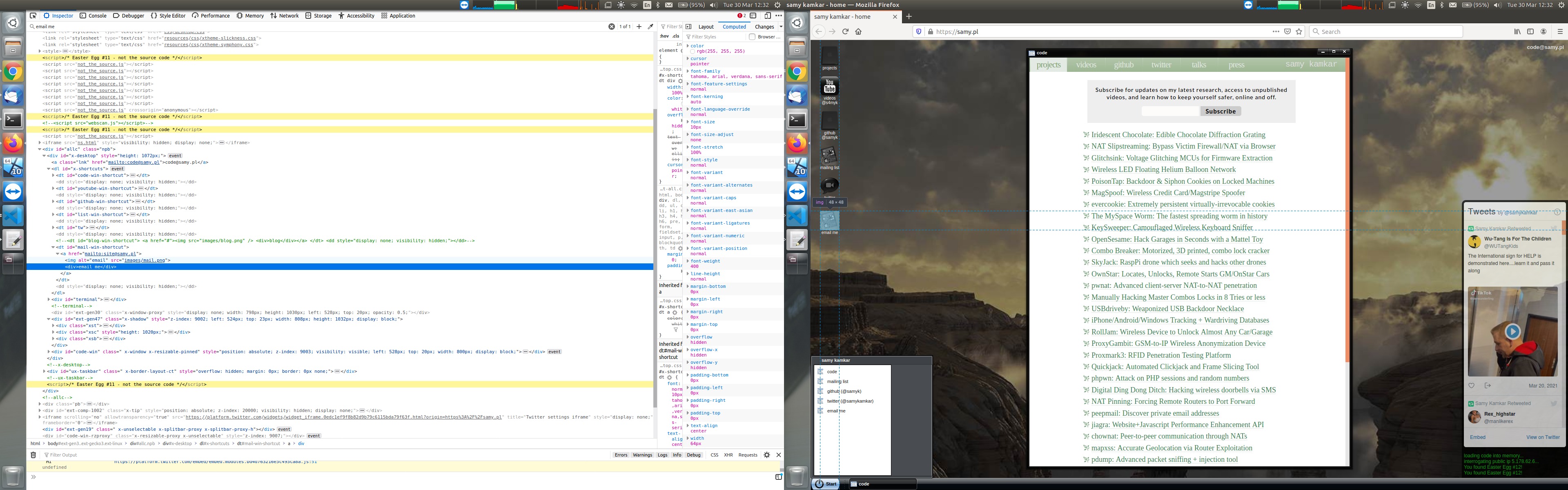Screen dimensions: 1568x490
Task: Save page to Pocket
Action: click(x=1287, y=32)
